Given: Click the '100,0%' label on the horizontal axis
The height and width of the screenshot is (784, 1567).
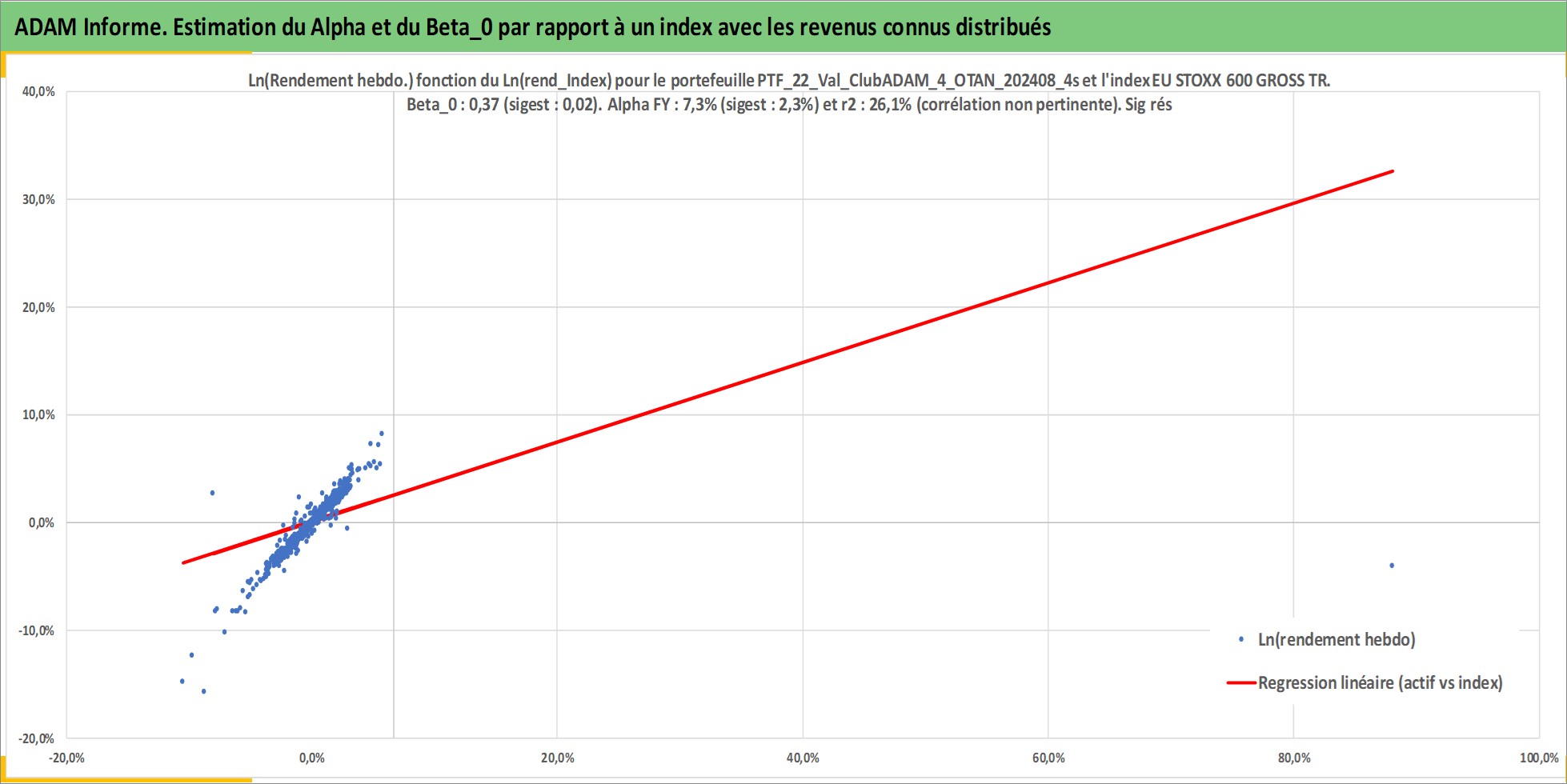Looking at the screenshot, I should click(1539, 758).
